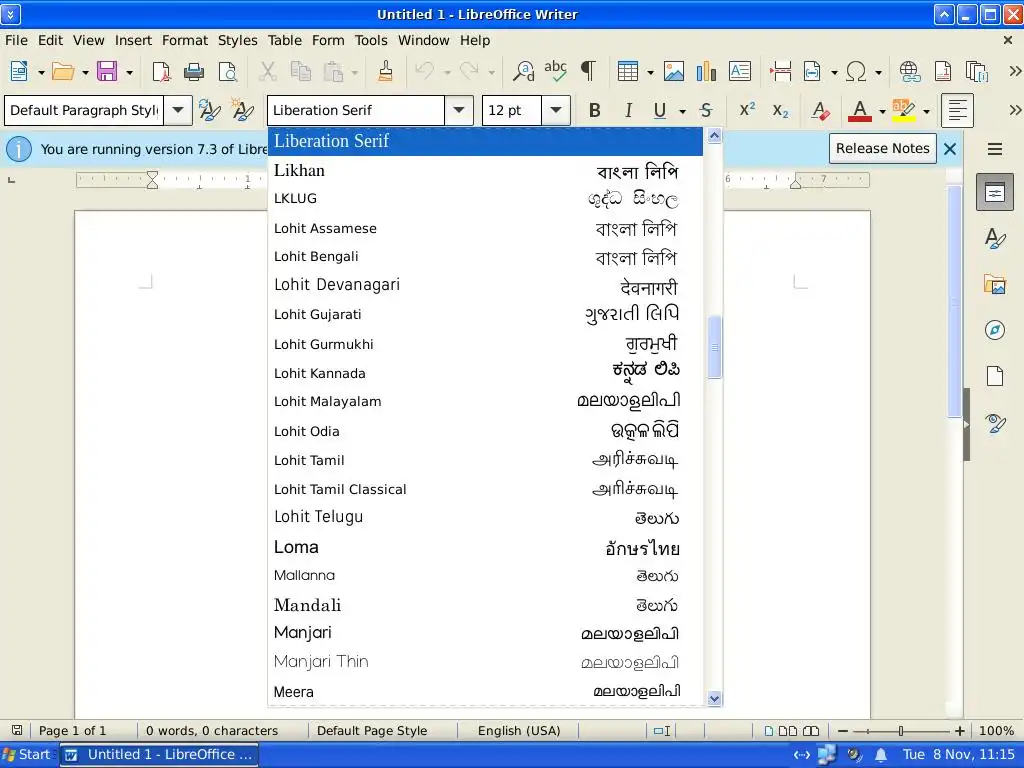This screenshot has width=1024, height=768.
Task: Open the sidebar Styles panel
Action: tap(995, 238)
